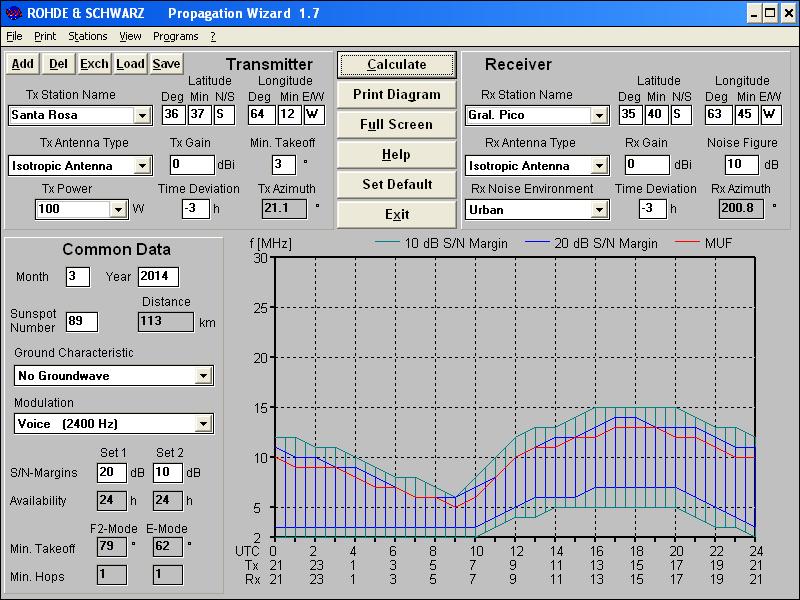800x600 pixels.
Task: Click the Save button
Action: (x=166, y=64)
